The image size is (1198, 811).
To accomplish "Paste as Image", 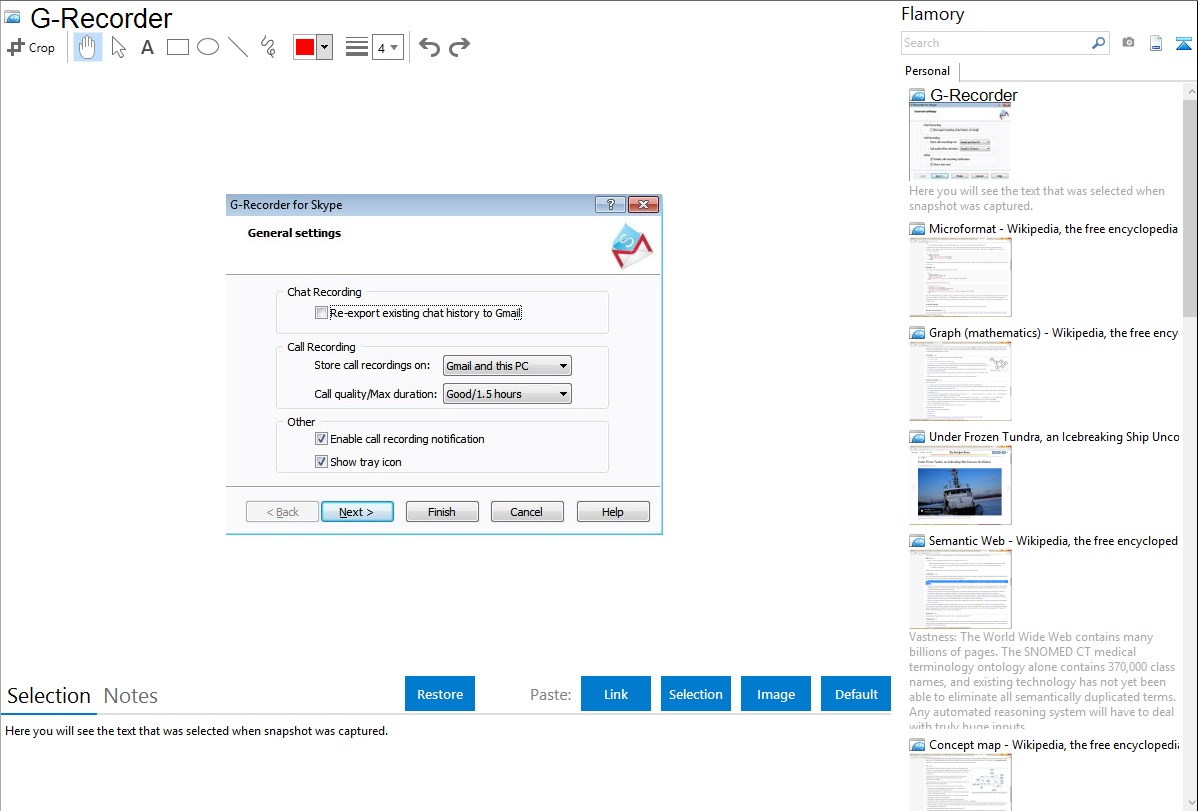I will tap(776, 694).
